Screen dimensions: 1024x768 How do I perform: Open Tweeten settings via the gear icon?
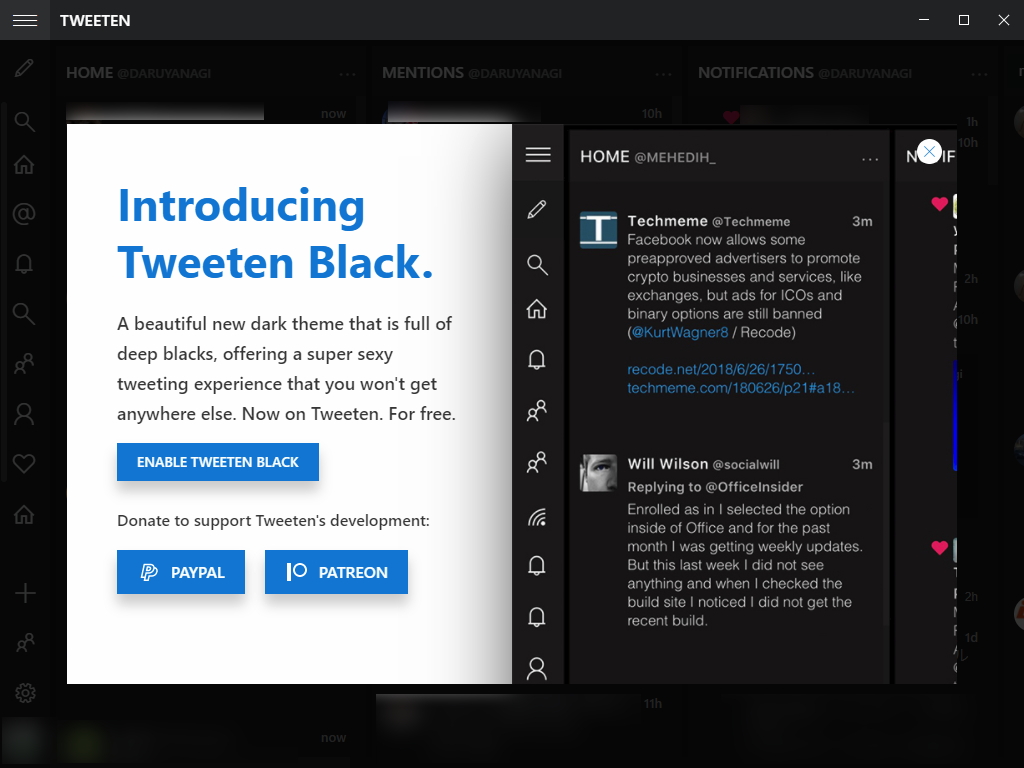click(x=25, y=692)
